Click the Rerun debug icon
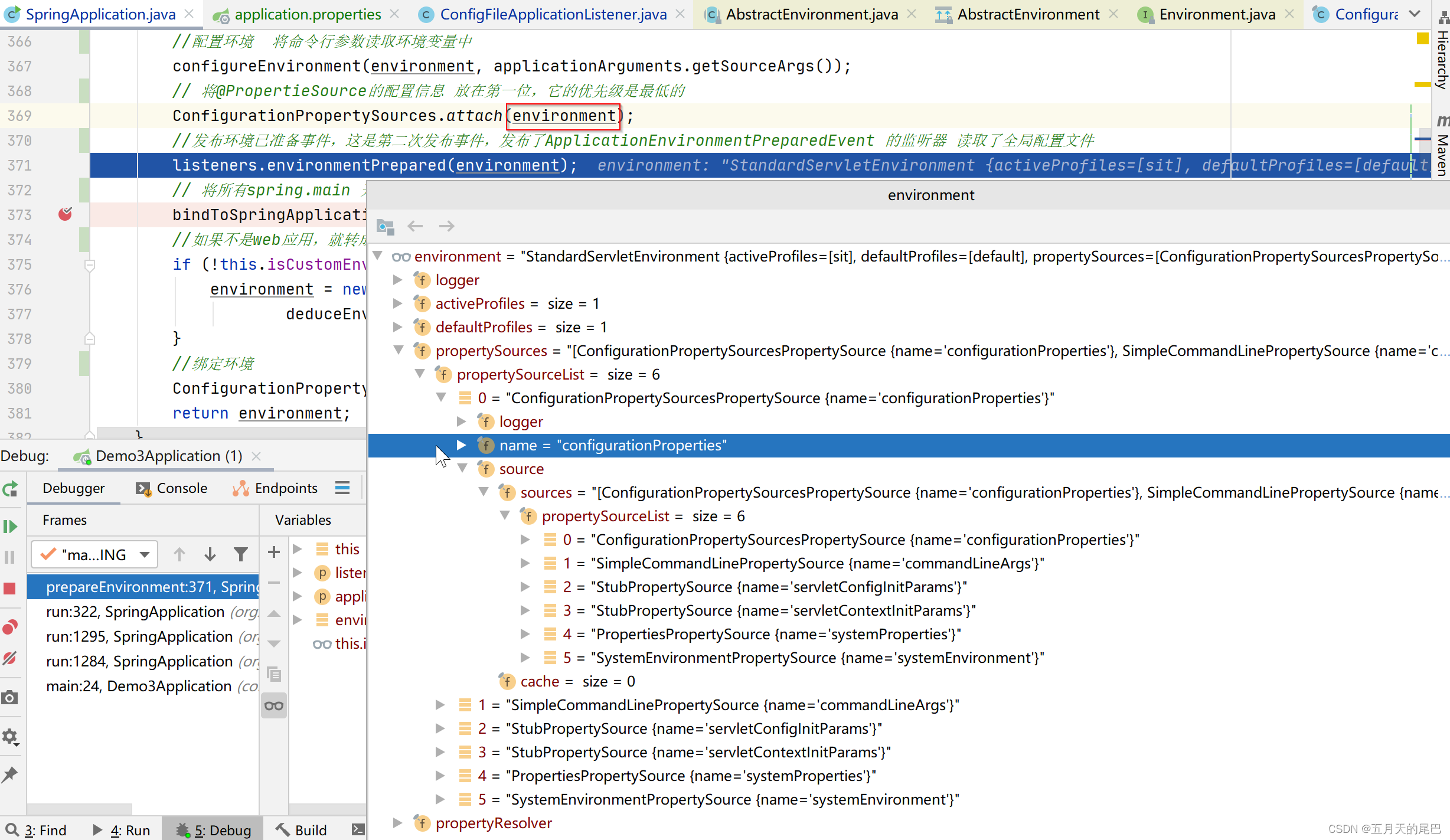This screenshot has height=840, width=1450. 11,489
